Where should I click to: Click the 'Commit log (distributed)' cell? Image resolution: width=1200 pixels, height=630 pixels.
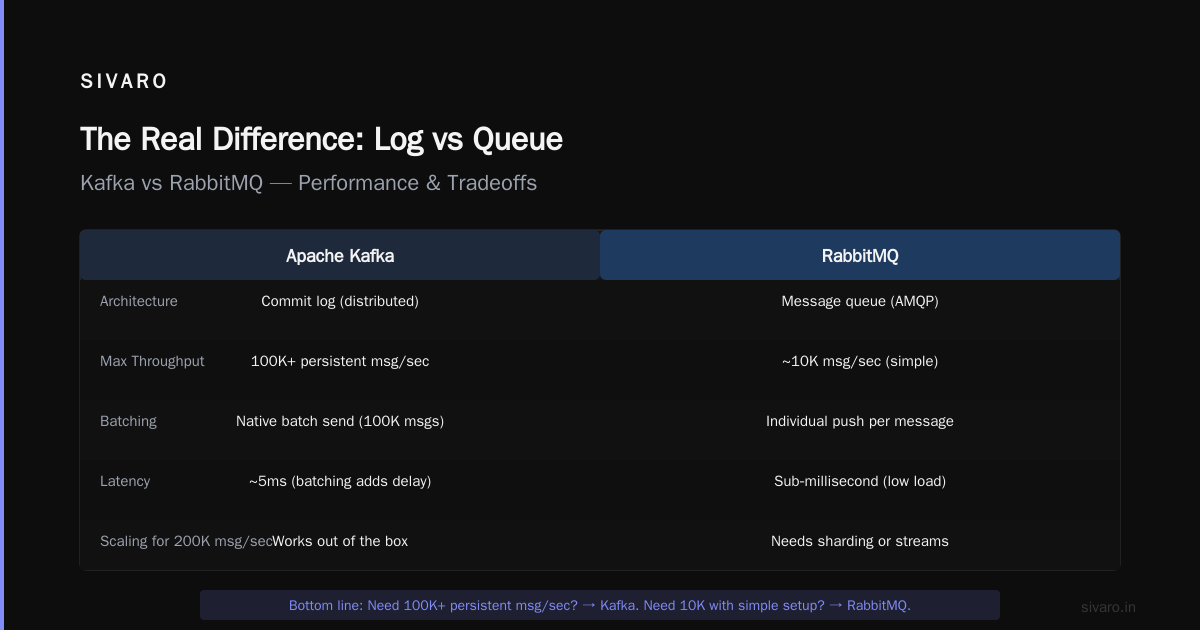tap(340, 301)
